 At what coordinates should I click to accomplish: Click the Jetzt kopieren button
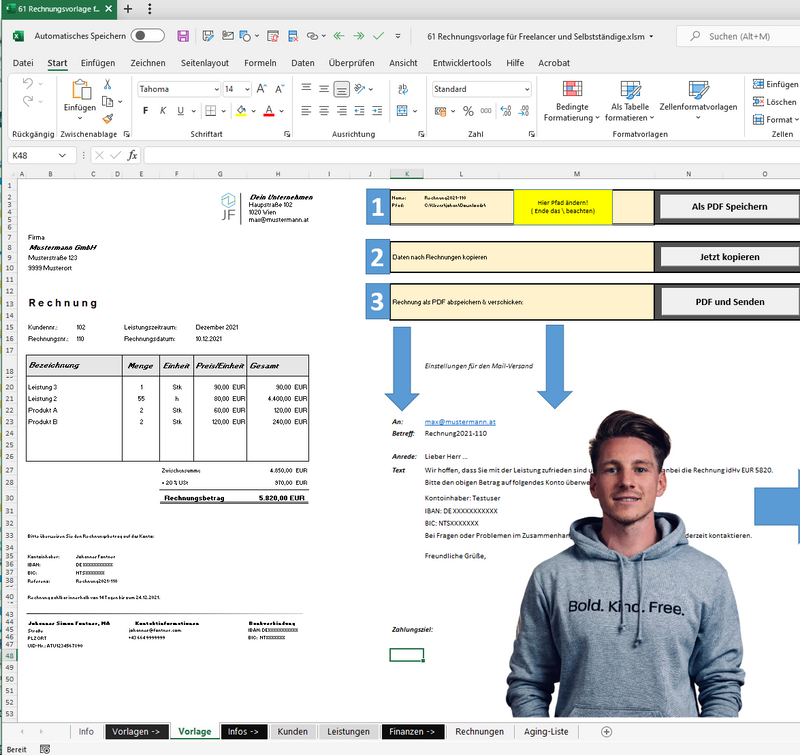(x=730, y=257)
